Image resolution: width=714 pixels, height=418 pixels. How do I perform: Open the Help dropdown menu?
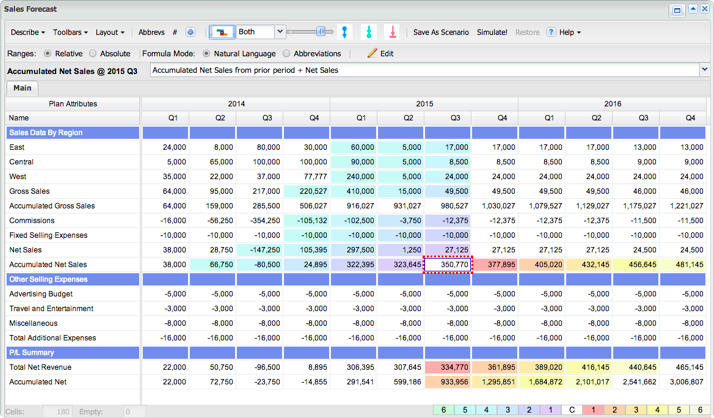(570, 32)
